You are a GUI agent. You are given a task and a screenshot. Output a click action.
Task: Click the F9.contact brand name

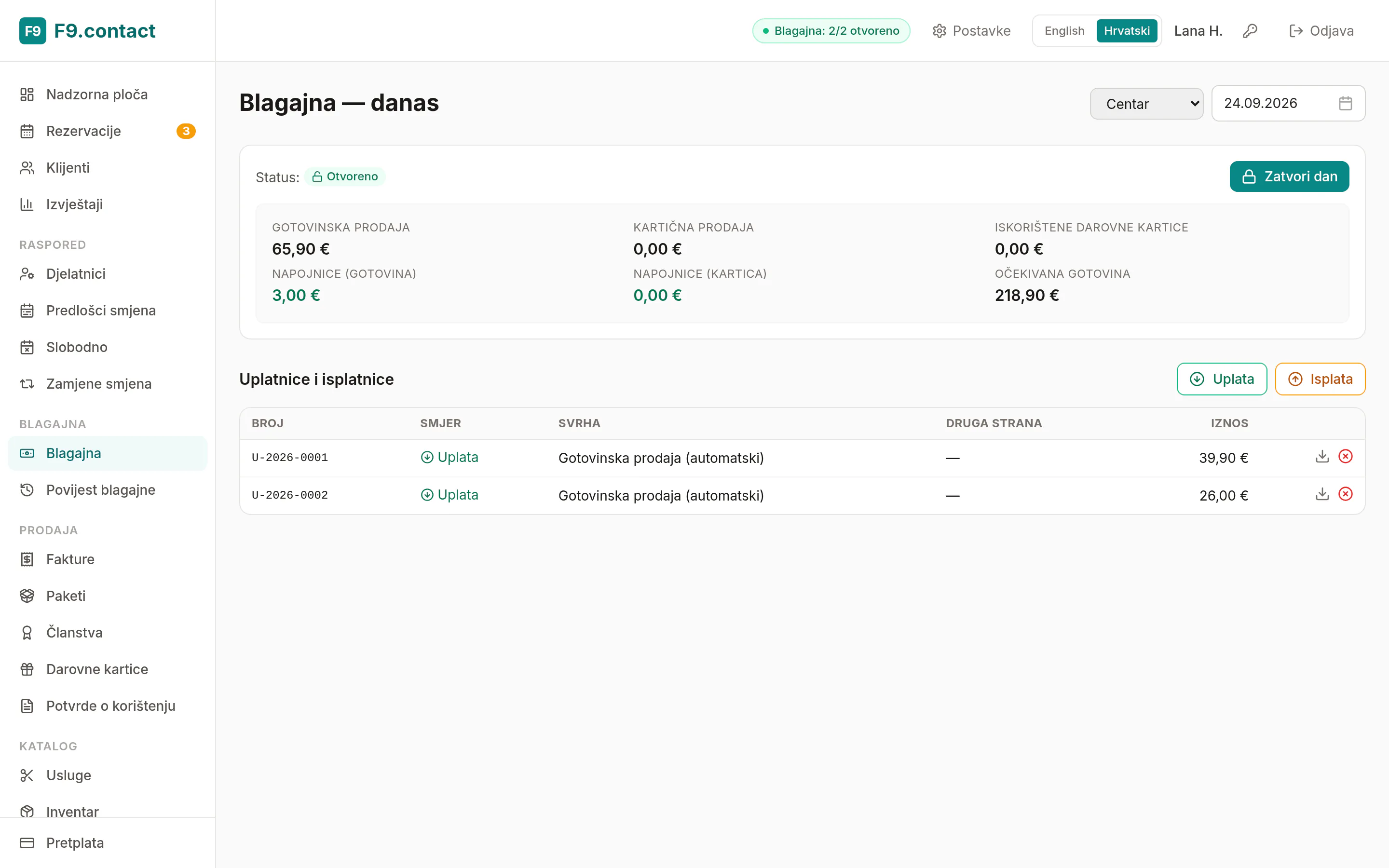point(105,31)
